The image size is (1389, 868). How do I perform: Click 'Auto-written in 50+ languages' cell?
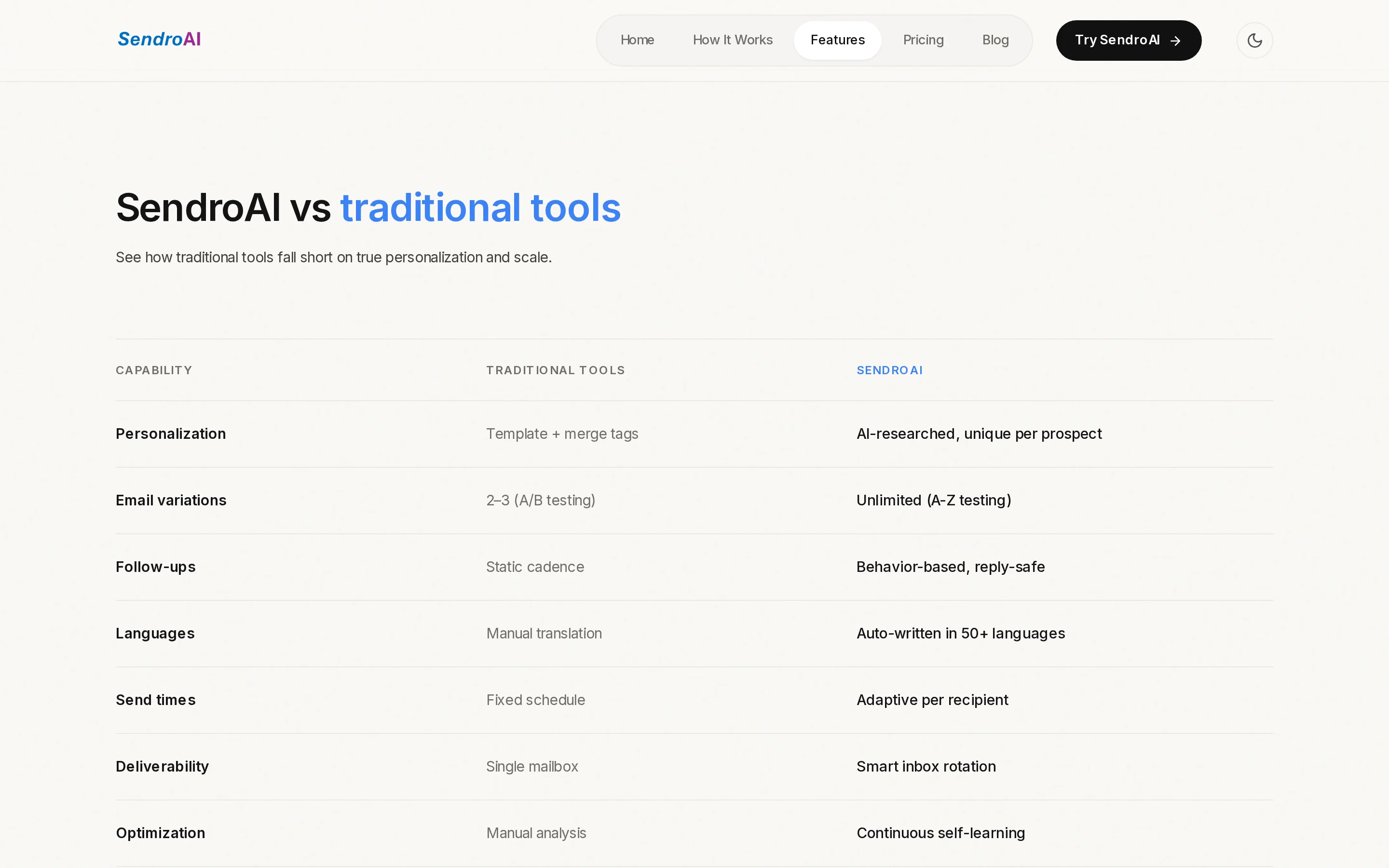coord(961,633)
